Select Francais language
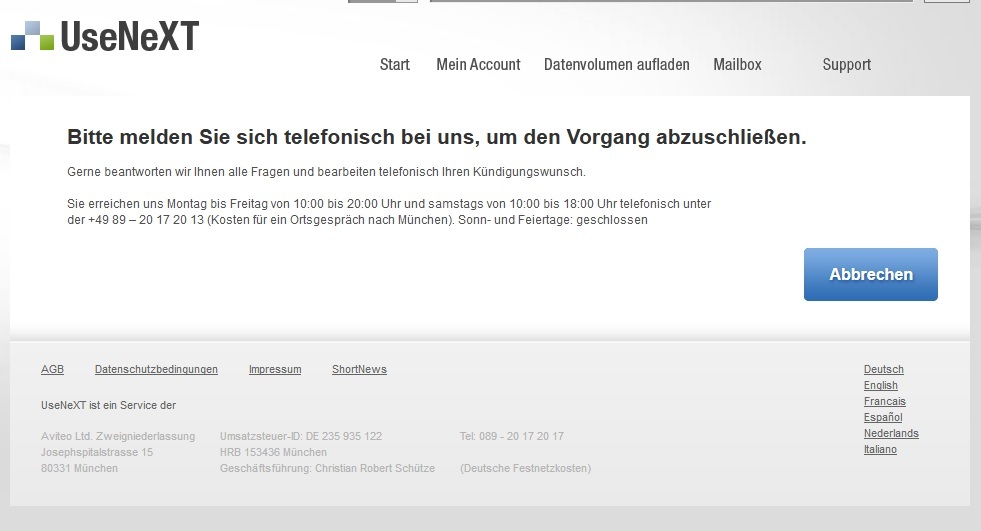Viewport: 981px width, 531px height. pos(884,401)
